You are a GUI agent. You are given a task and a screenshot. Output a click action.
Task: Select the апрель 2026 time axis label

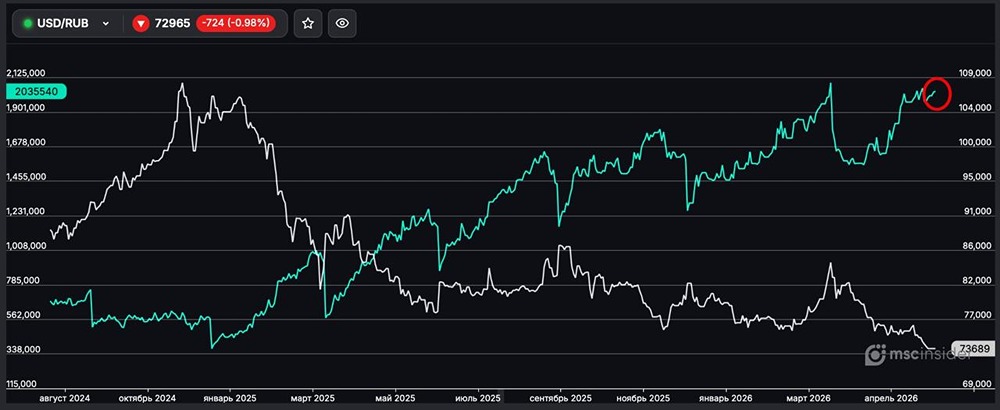pyautogui.click(x=890, y=398)
